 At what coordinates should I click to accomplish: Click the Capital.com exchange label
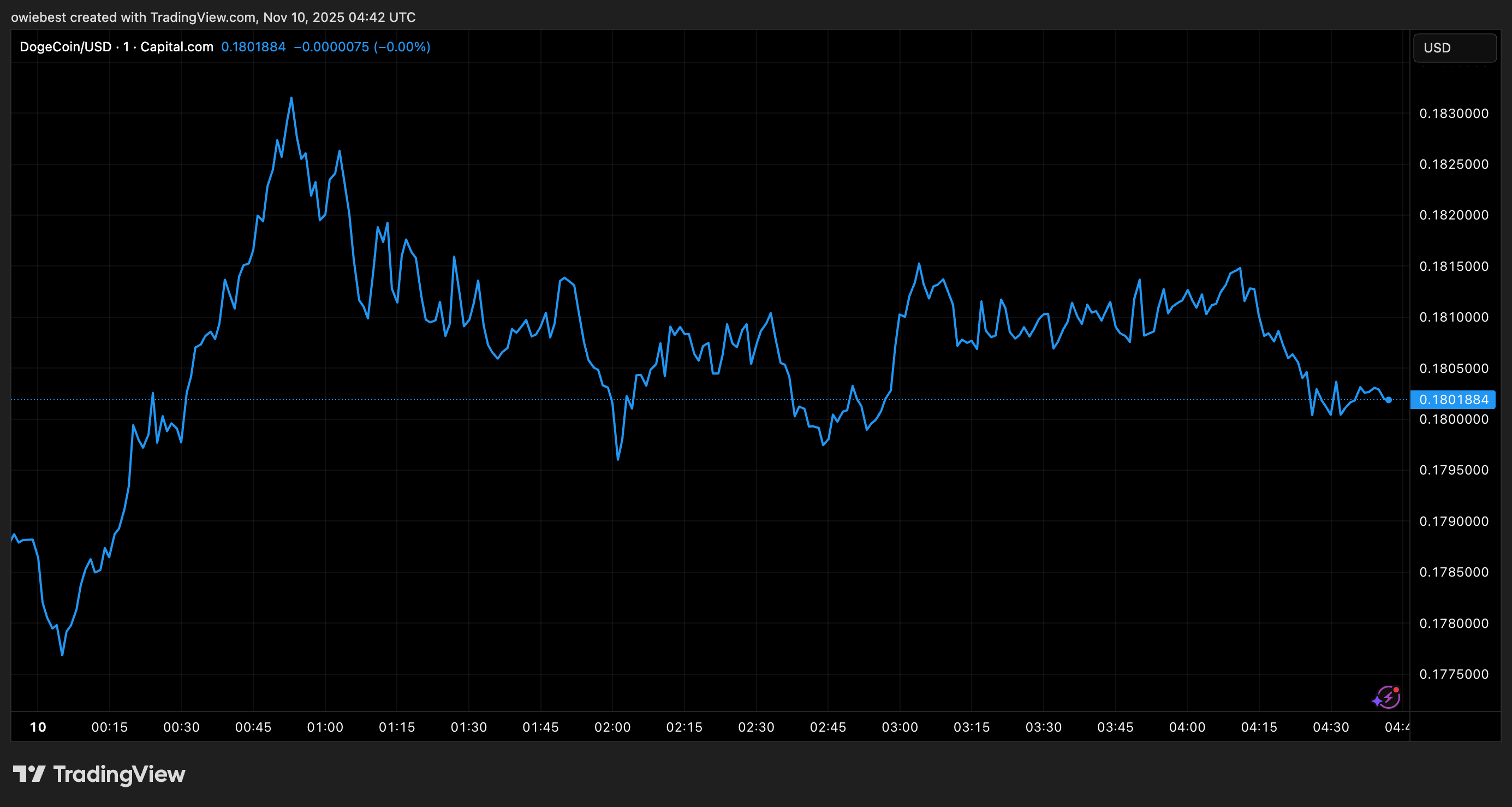click(176, 47)
